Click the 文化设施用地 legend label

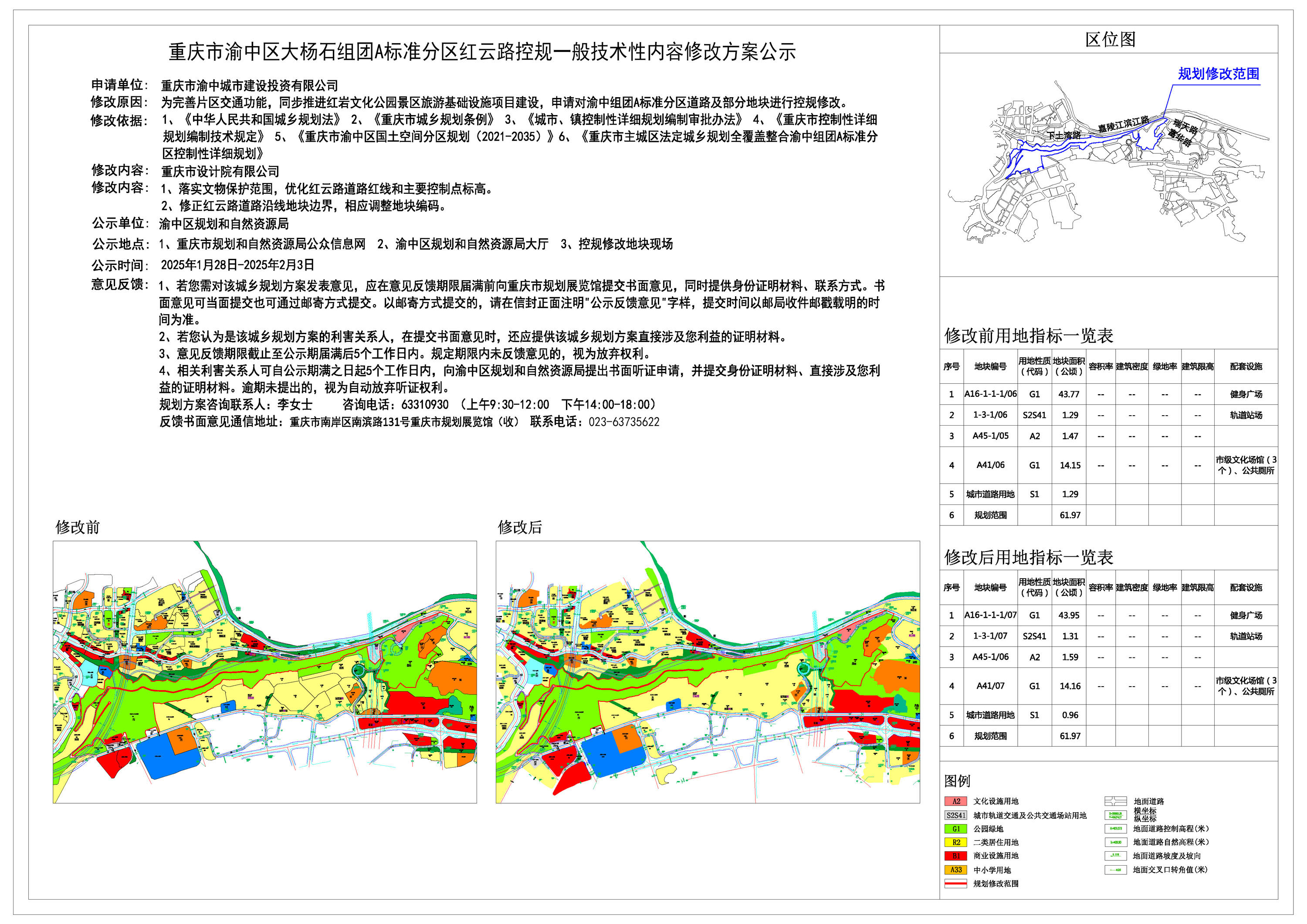995,802
